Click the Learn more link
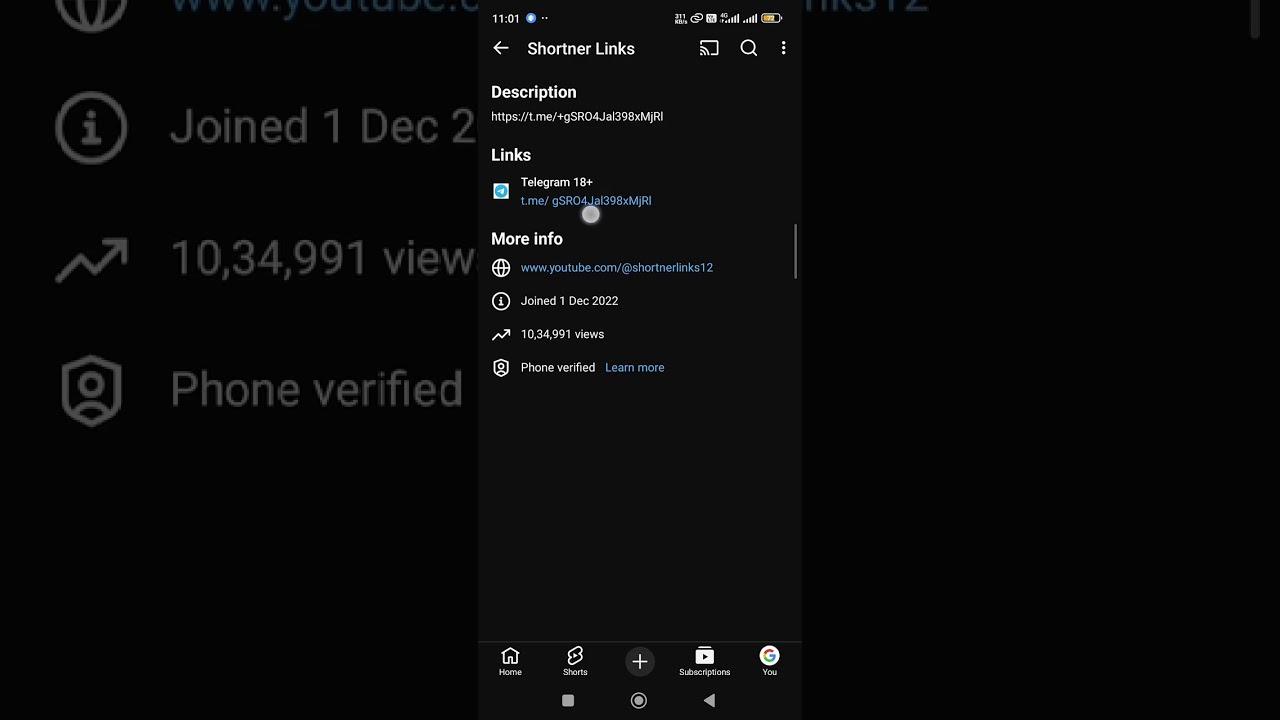This screenshot has width=1280, height=720. coord(634,368)
